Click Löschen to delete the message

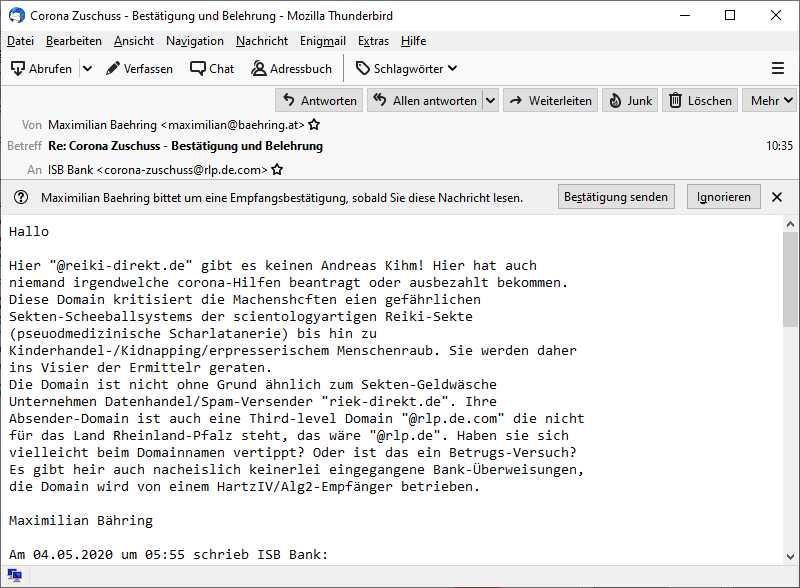point(700,101)
